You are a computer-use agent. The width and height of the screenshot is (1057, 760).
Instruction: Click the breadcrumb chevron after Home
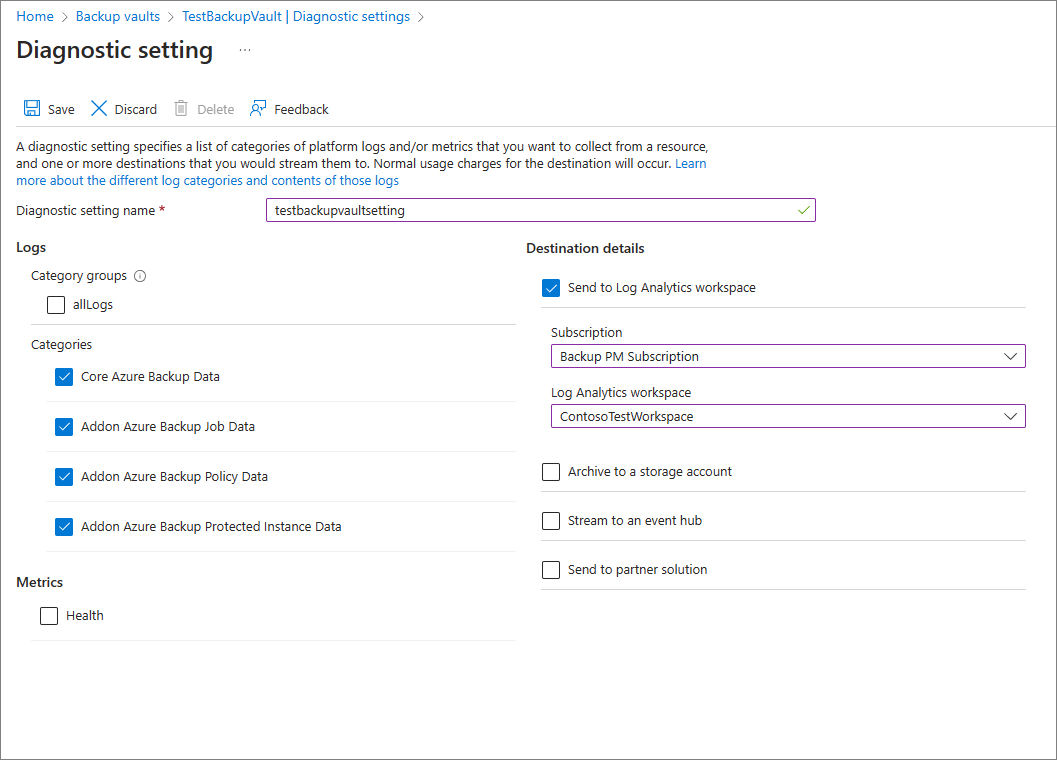[61, 16]
